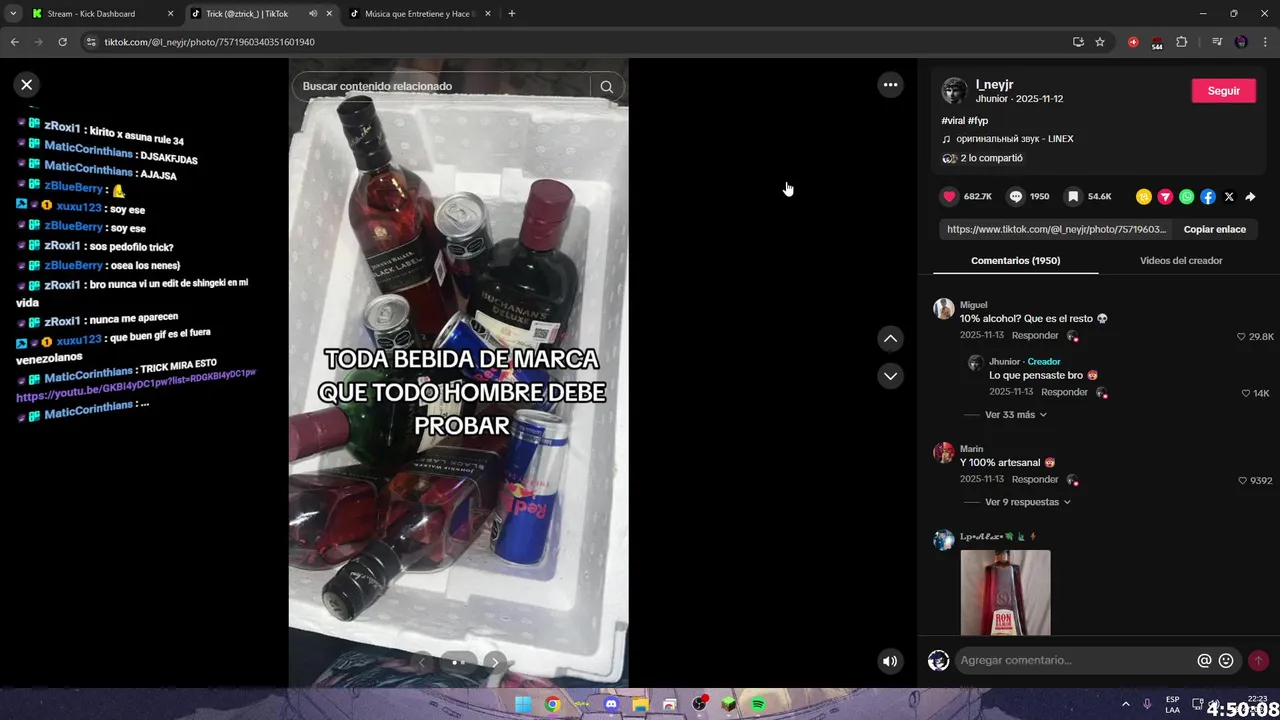Screen dimensions: 1280x720
Task: Expand 'Ver 33 más' replies
Action: point(1016,415)
